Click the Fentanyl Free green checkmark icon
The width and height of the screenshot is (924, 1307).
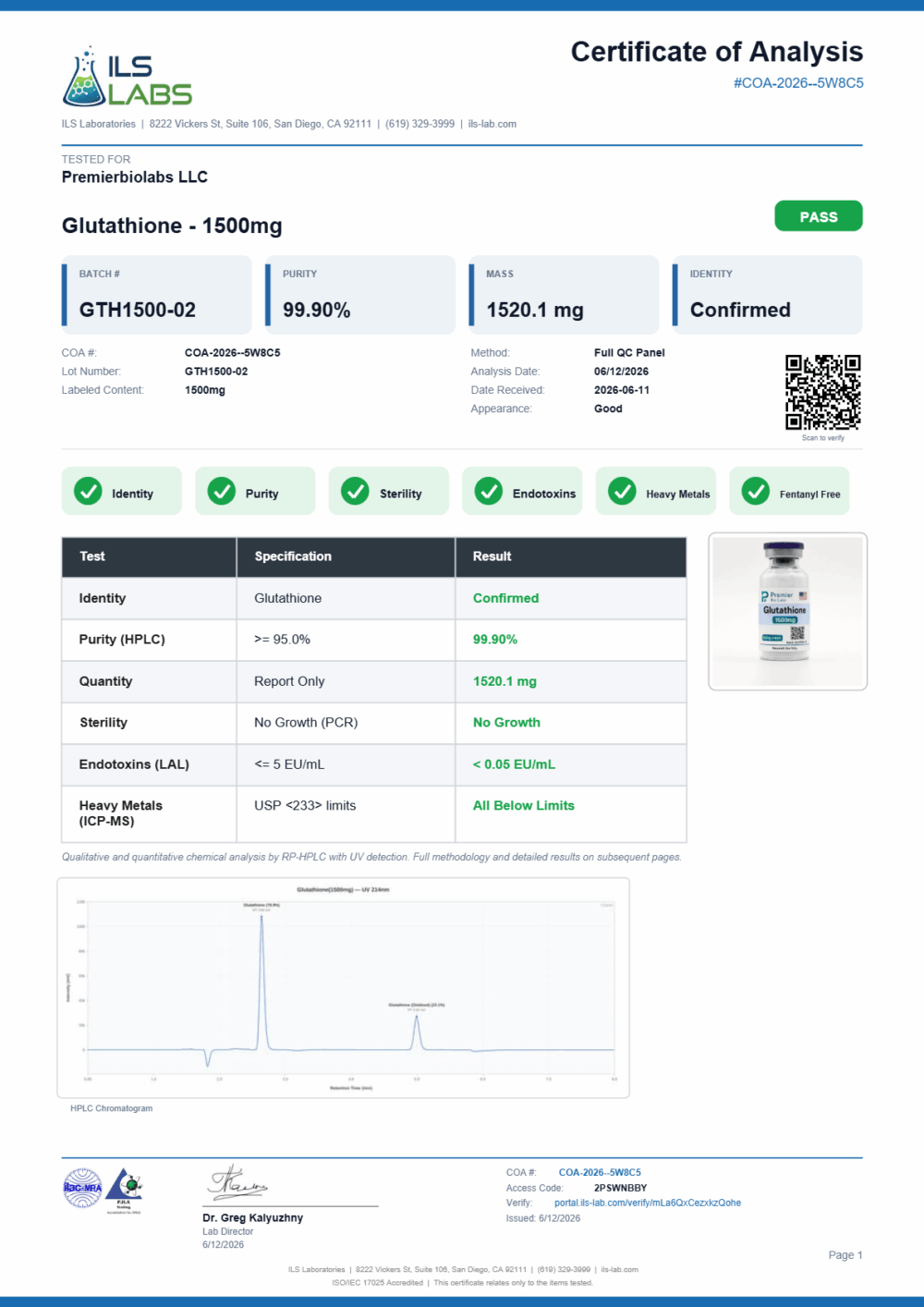756,491
